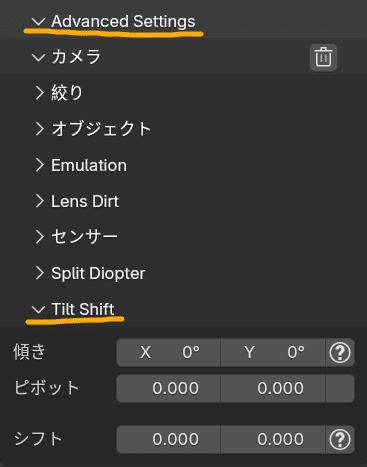Select the second シフト value field
The width and height of the screenshot is (367, 467).
[x=273, y=439]
